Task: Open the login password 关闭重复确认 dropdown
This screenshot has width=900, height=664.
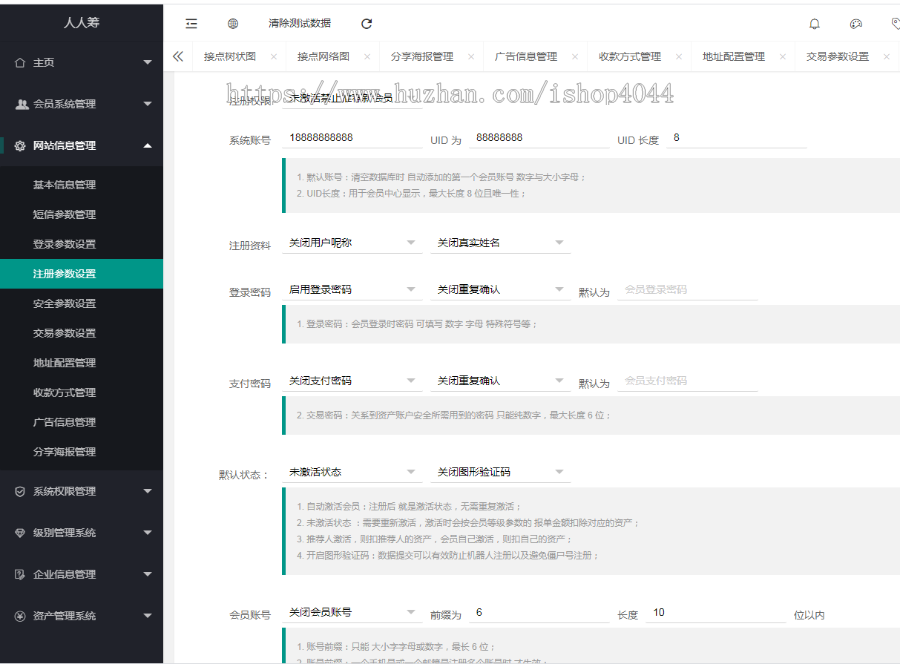Action: (x=501, y=290)
